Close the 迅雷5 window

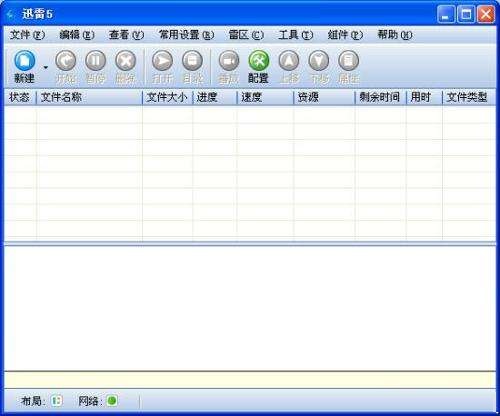coord(486,14)
